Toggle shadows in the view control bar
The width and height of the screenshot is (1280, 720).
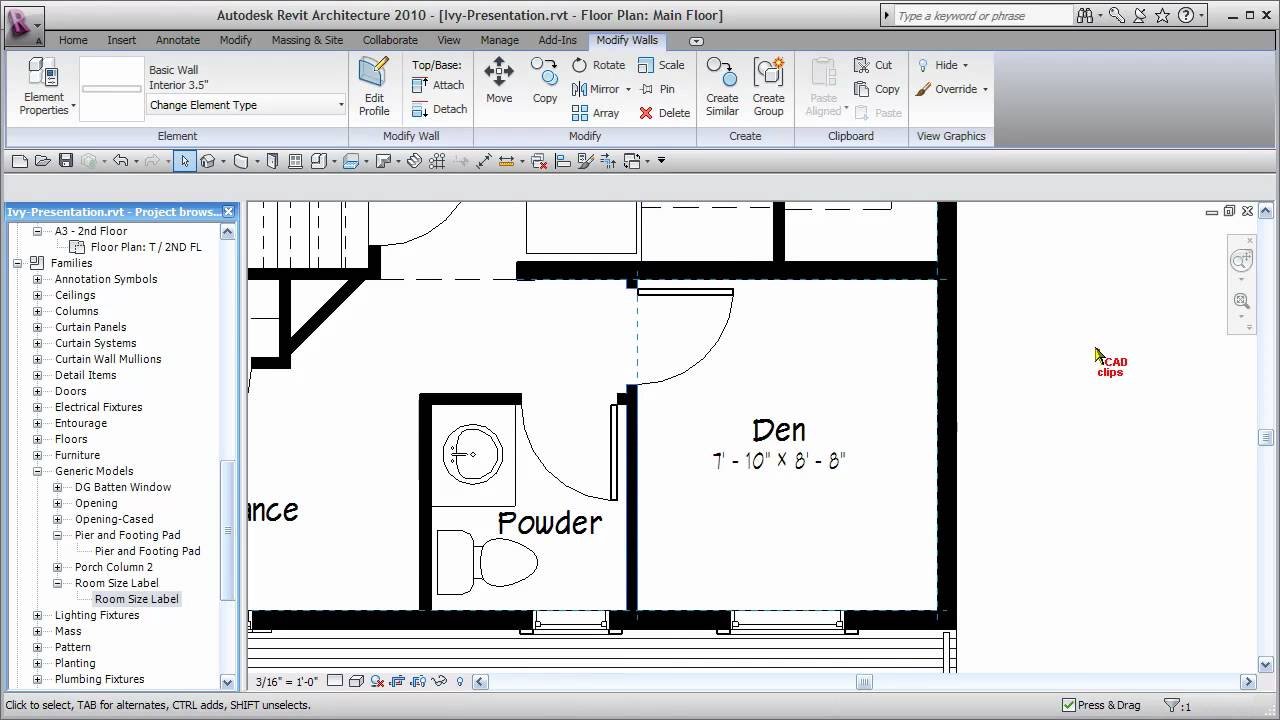(377, 681)
